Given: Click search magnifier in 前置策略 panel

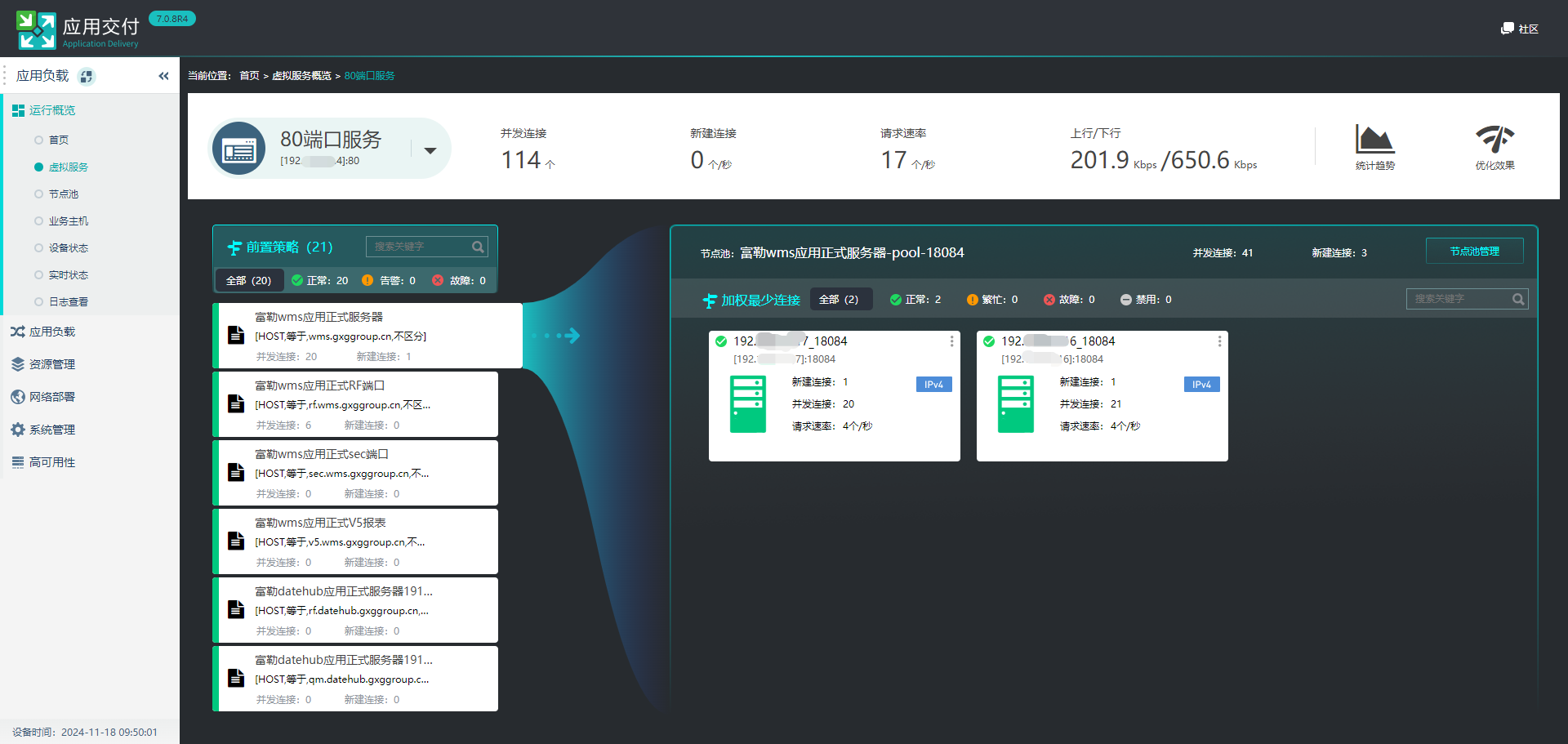Looking at the screenshot, I should pos(478,247).
